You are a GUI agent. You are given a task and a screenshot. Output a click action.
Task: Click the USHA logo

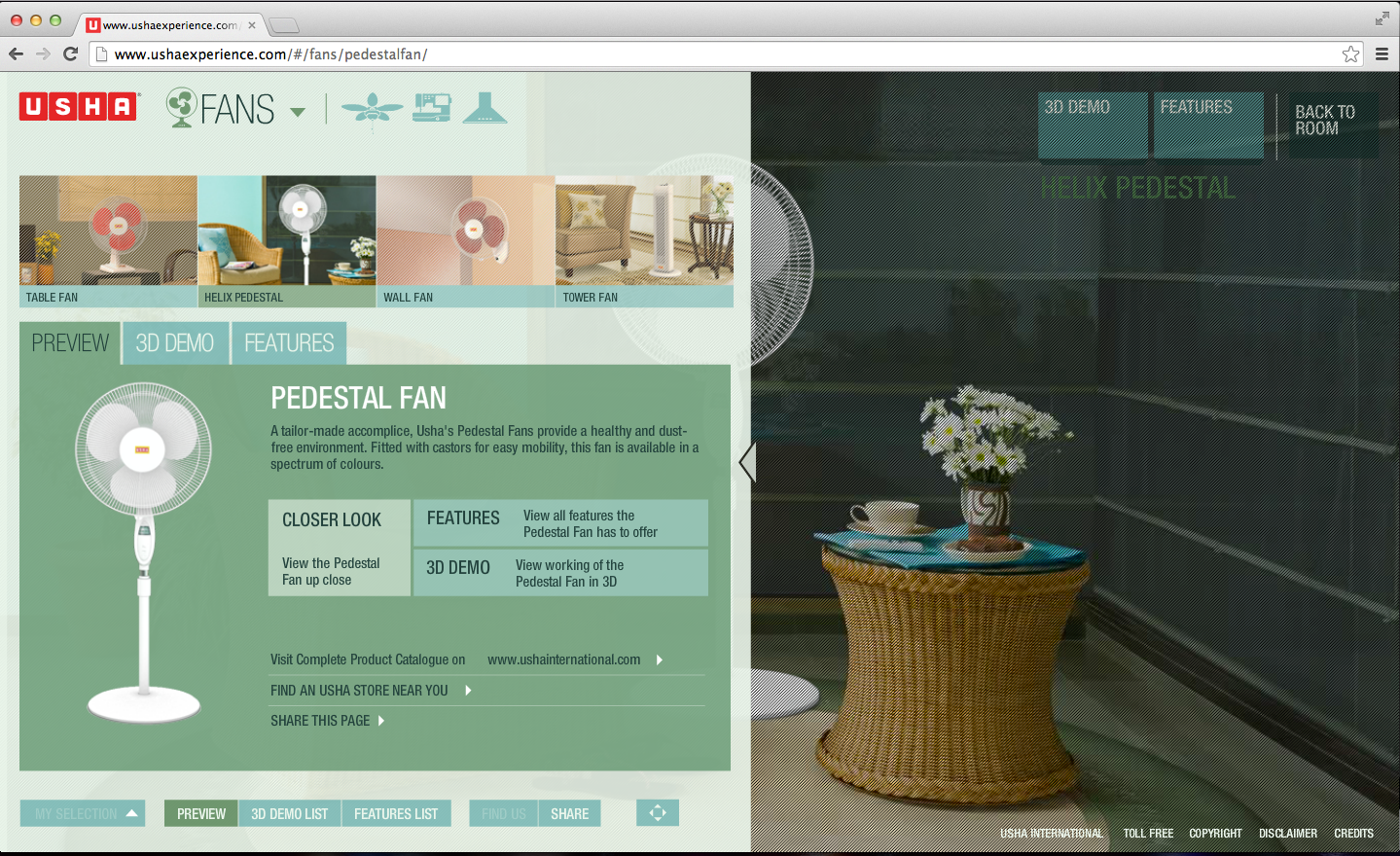point(79,106)
